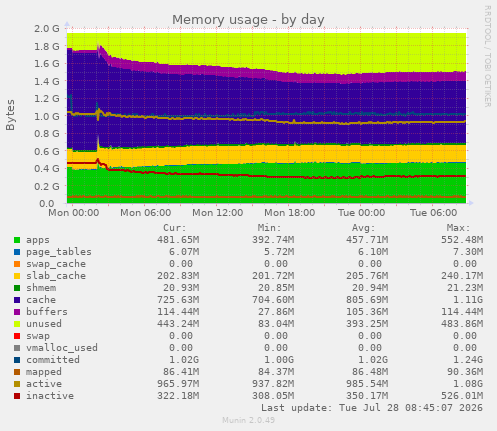
Task: Click cache max value 1.11G
Action: 468,300
